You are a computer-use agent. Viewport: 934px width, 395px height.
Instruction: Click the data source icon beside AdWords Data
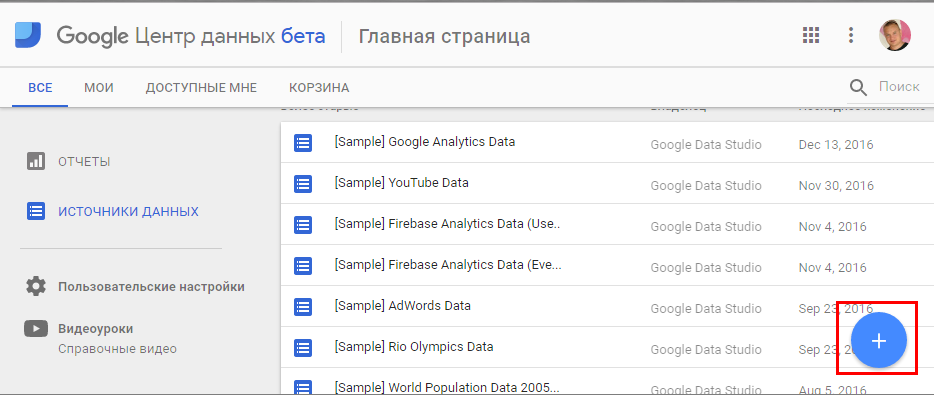[x=303, y=307]
